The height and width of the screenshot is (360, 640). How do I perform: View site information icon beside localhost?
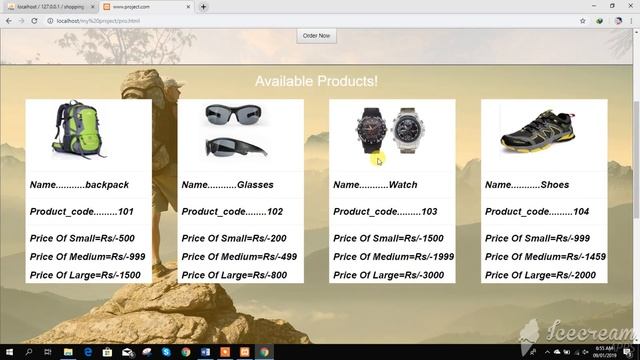(50, 21)
